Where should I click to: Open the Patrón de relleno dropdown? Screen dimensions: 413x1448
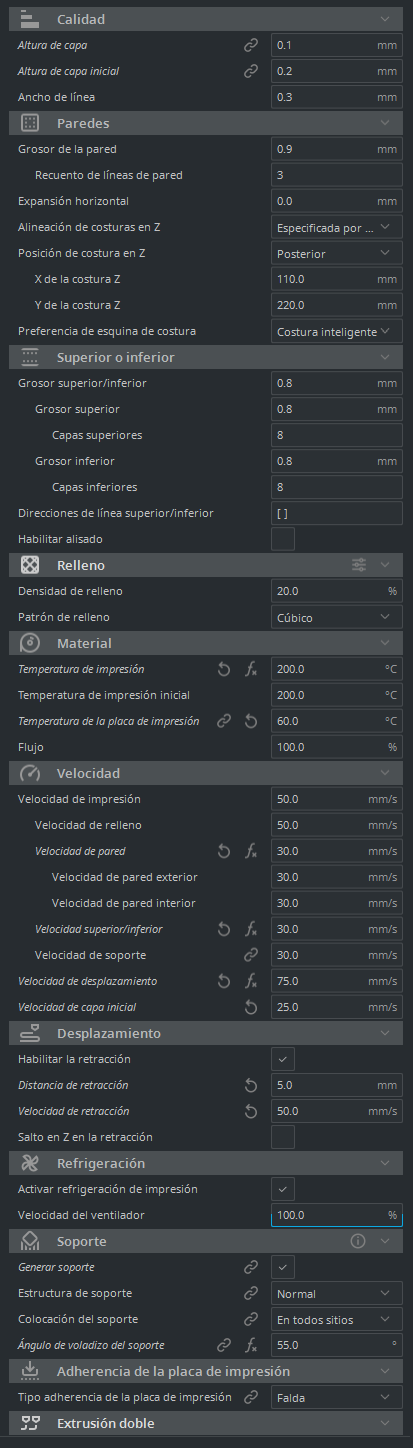(x=337, y=617)
